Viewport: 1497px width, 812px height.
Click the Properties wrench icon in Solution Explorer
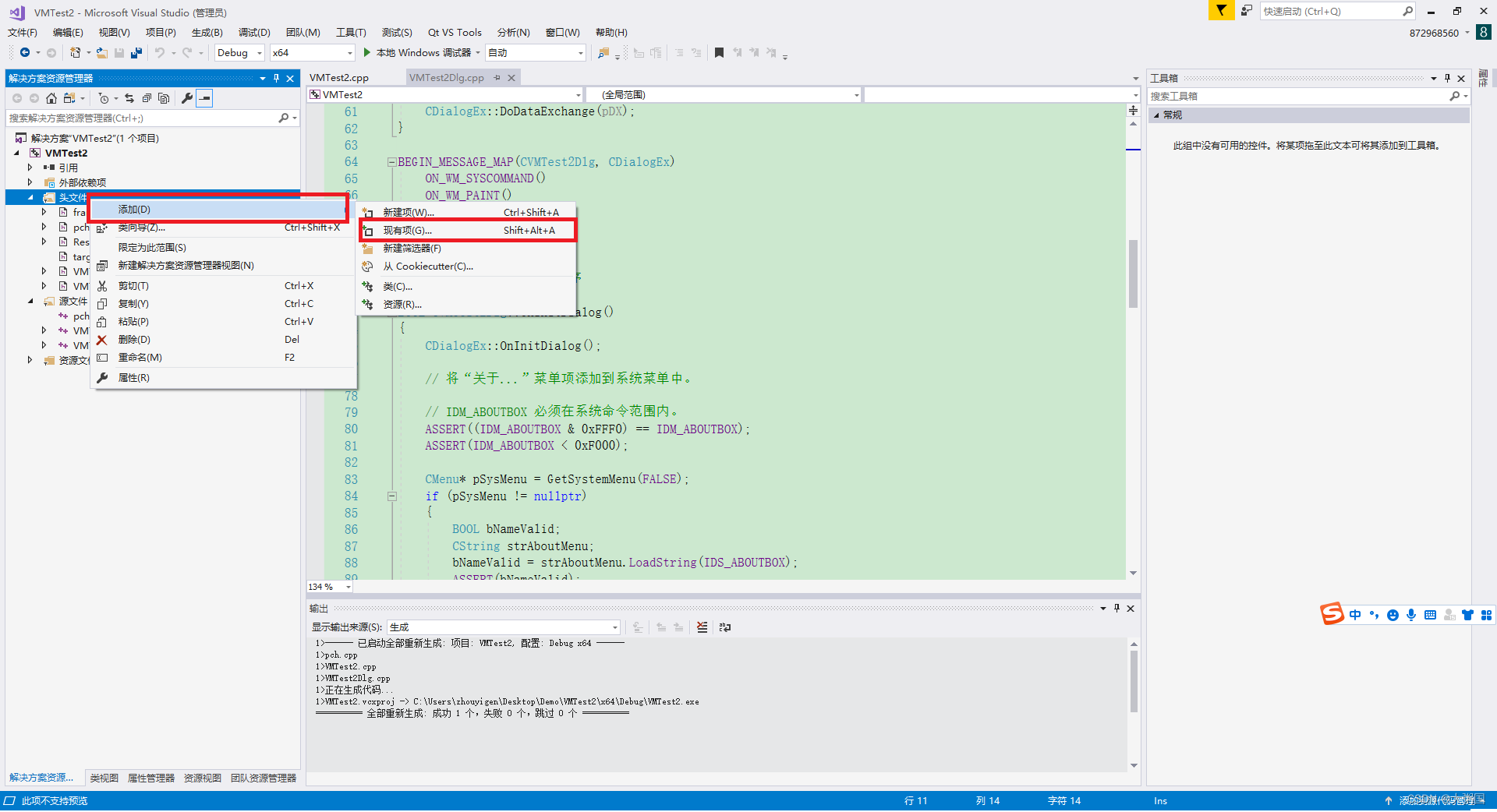coord(187,98)
